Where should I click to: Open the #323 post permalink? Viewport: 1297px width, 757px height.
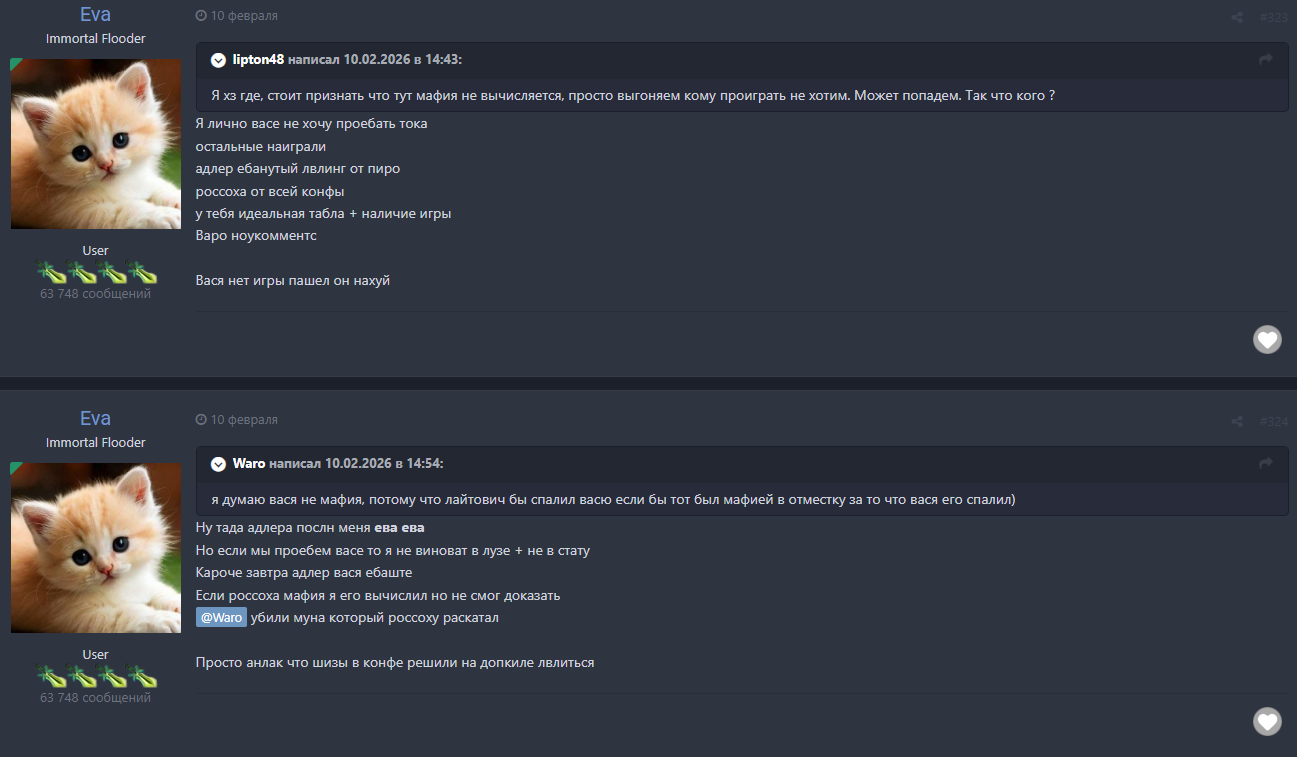tap(1274, 17)
